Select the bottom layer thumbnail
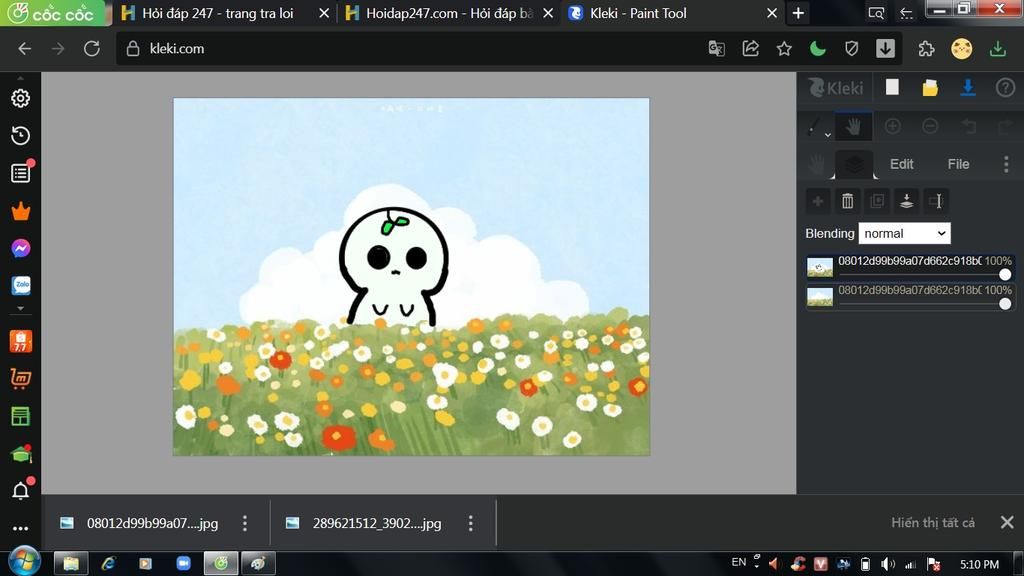This screenshot has height=576, width=1024. 820,296
